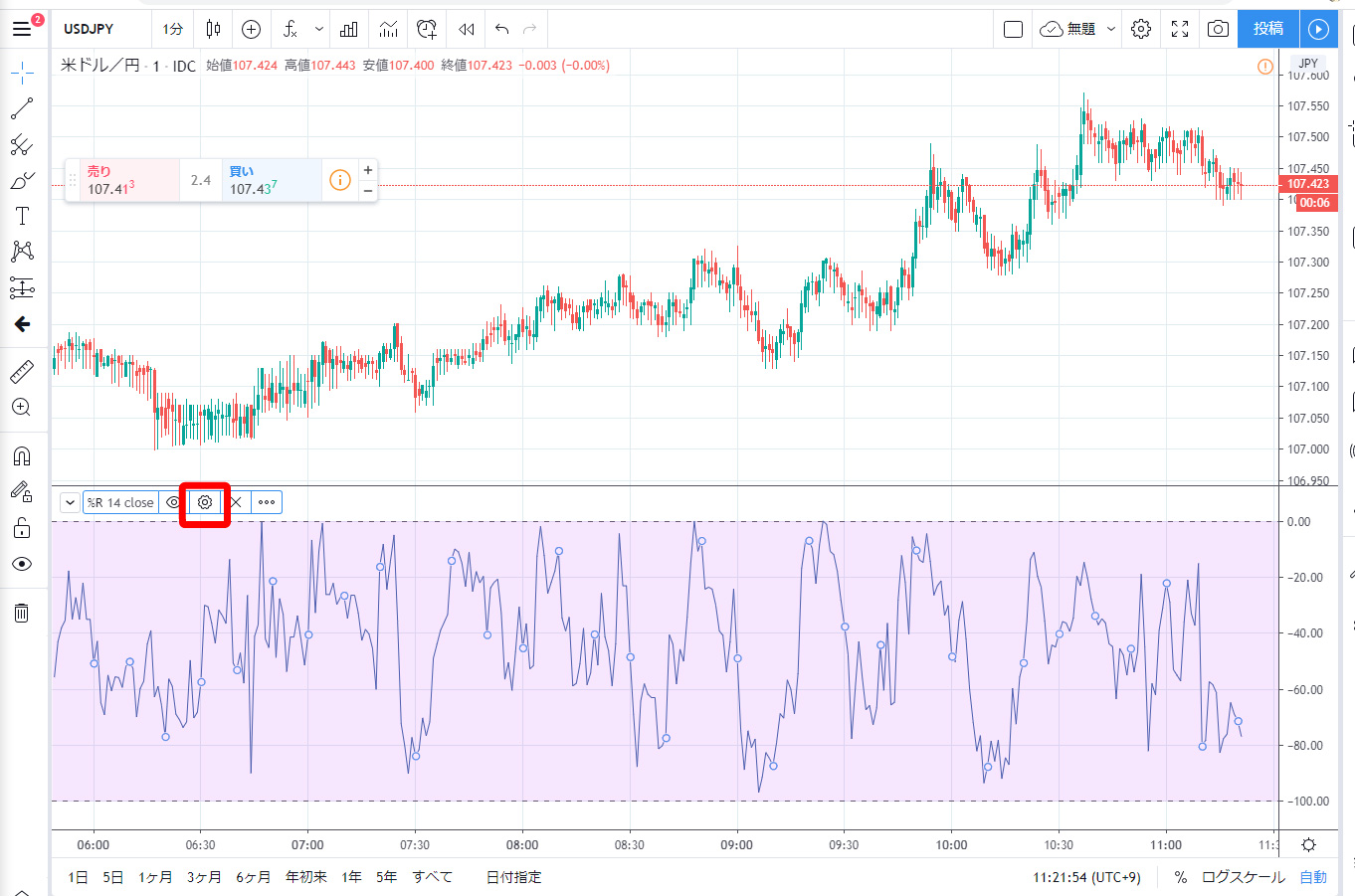Click the %R 14 close indicator label

click(120, 502)
